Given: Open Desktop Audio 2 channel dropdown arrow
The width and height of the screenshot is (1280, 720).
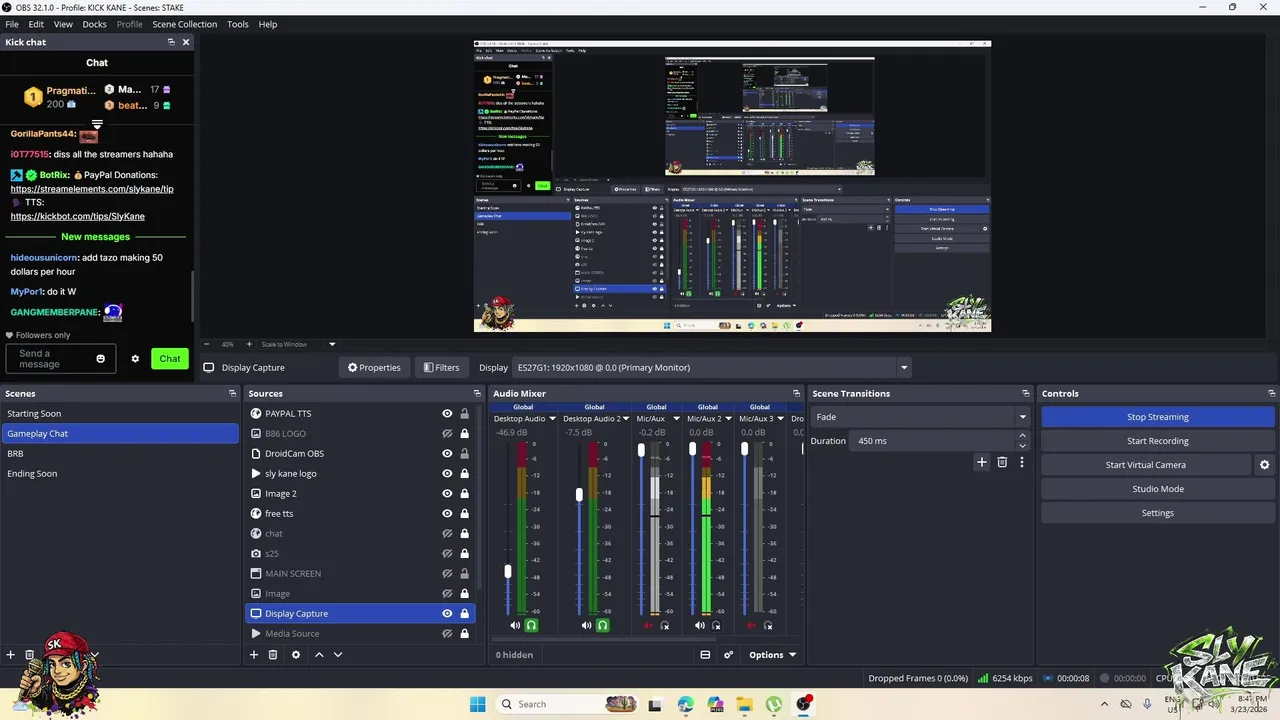Looking at the screenshot, I should tap(626, 419).
